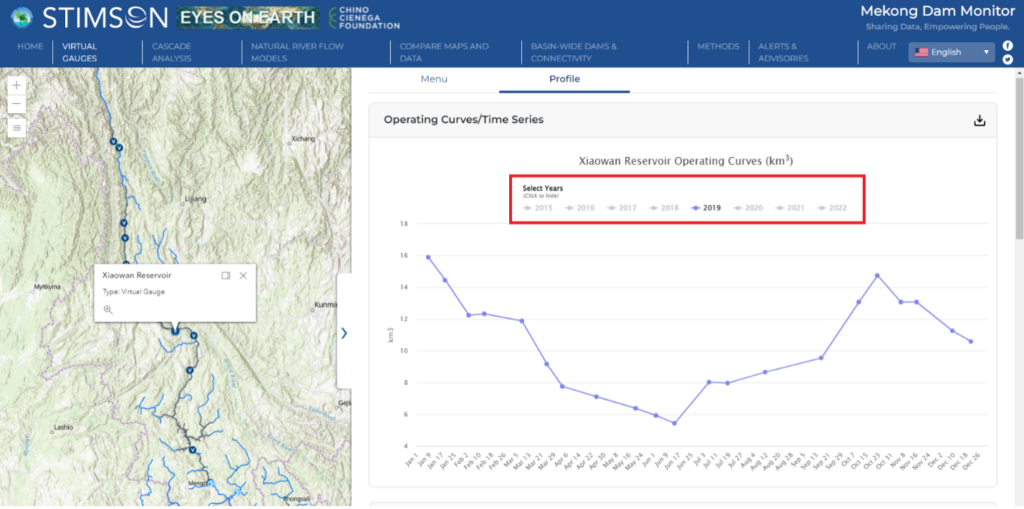Click zoom-to icon in Xiaowan Reservoir popup

pyautogui.click(x=108, y=310)
